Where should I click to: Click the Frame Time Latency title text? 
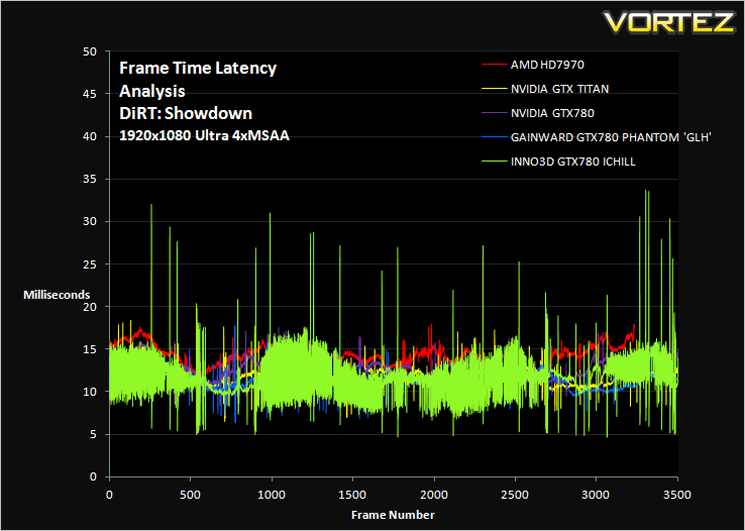tap(198, 68)
